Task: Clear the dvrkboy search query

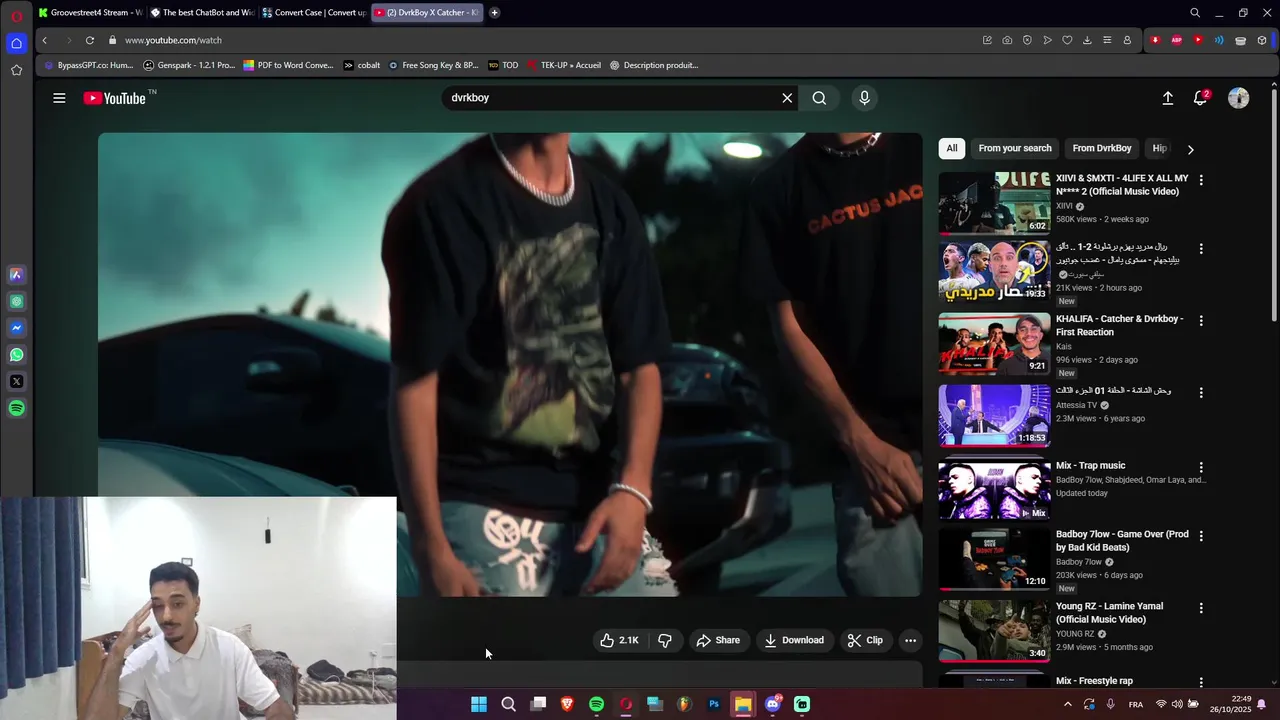Action: pyautogui.click(x=787, y=98)
